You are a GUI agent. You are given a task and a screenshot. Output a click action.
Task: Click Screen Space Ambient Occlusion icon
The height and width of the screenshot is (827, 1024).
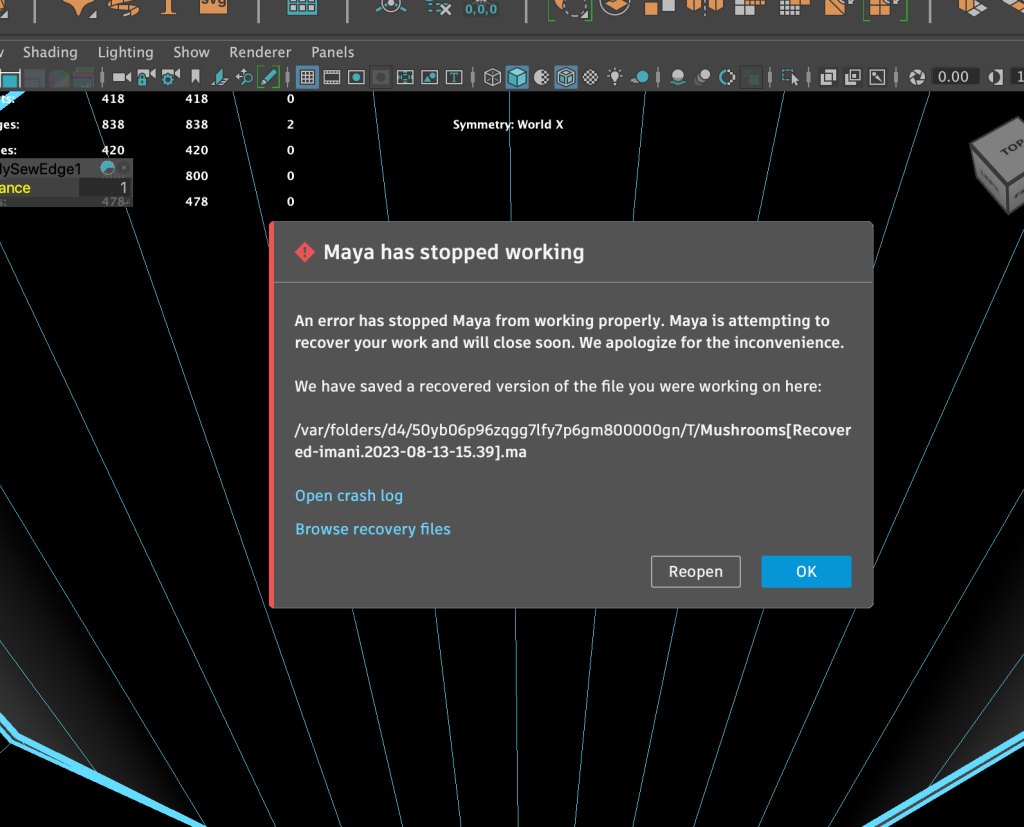point(678,77)
